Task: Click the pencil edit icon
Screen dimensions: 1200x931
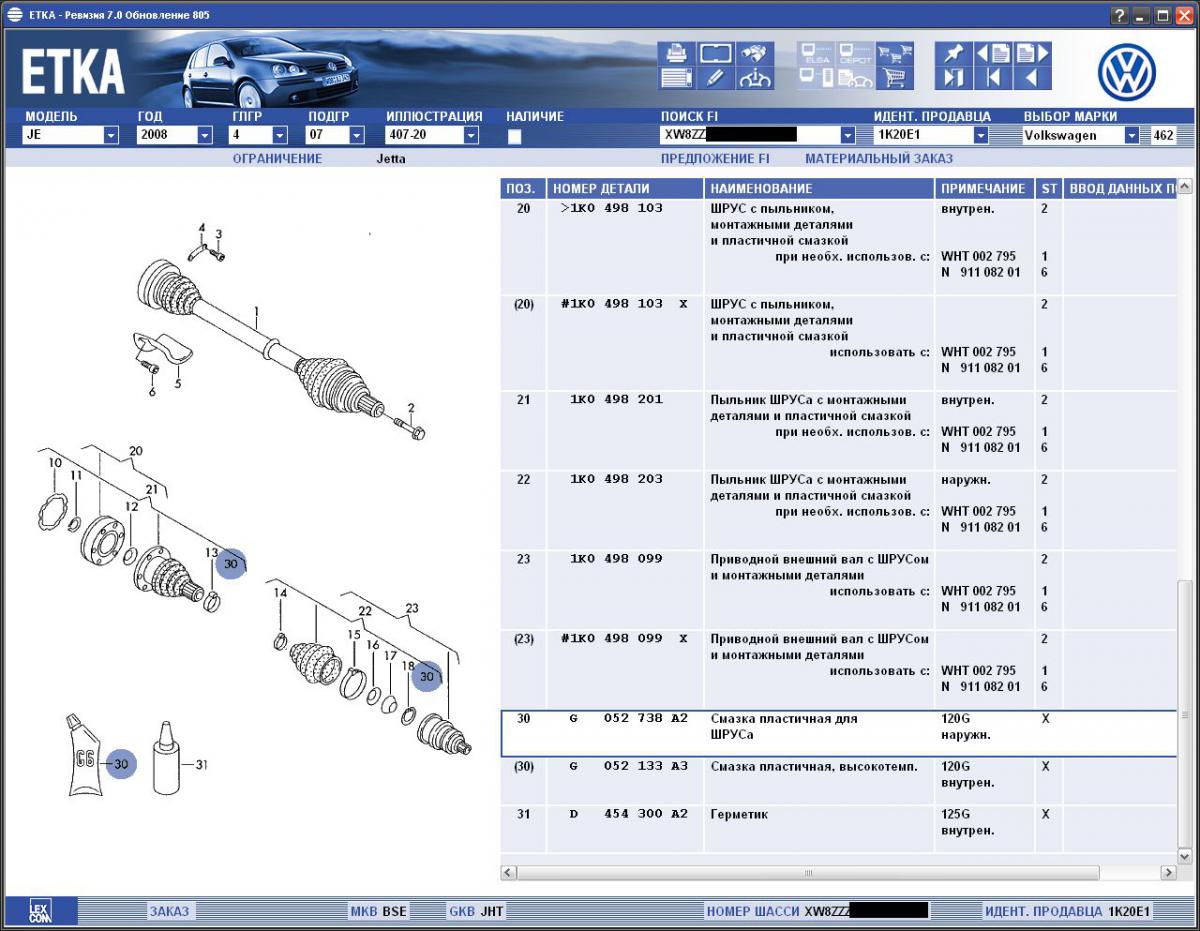Action: (714, 78)
